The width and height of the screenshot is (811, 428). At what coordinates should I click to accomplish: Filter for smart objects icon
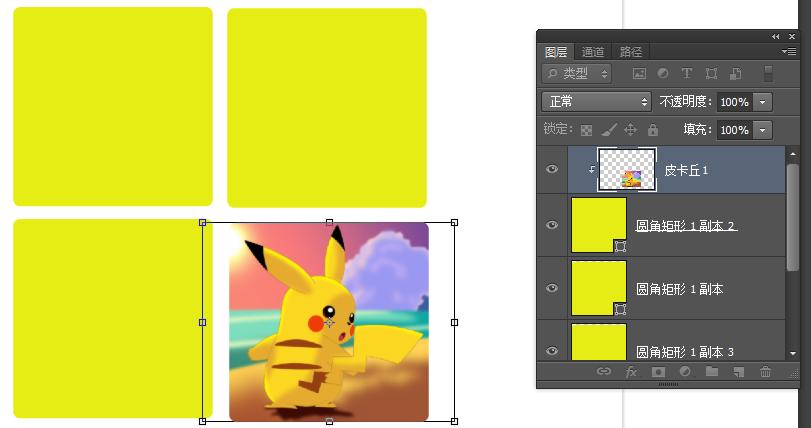point(735,74)
